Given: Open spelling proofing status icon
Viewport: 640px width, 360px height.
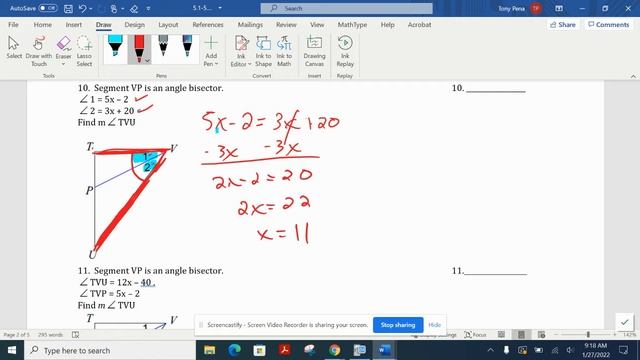Looking at the screenshot, I should [76, 335].
